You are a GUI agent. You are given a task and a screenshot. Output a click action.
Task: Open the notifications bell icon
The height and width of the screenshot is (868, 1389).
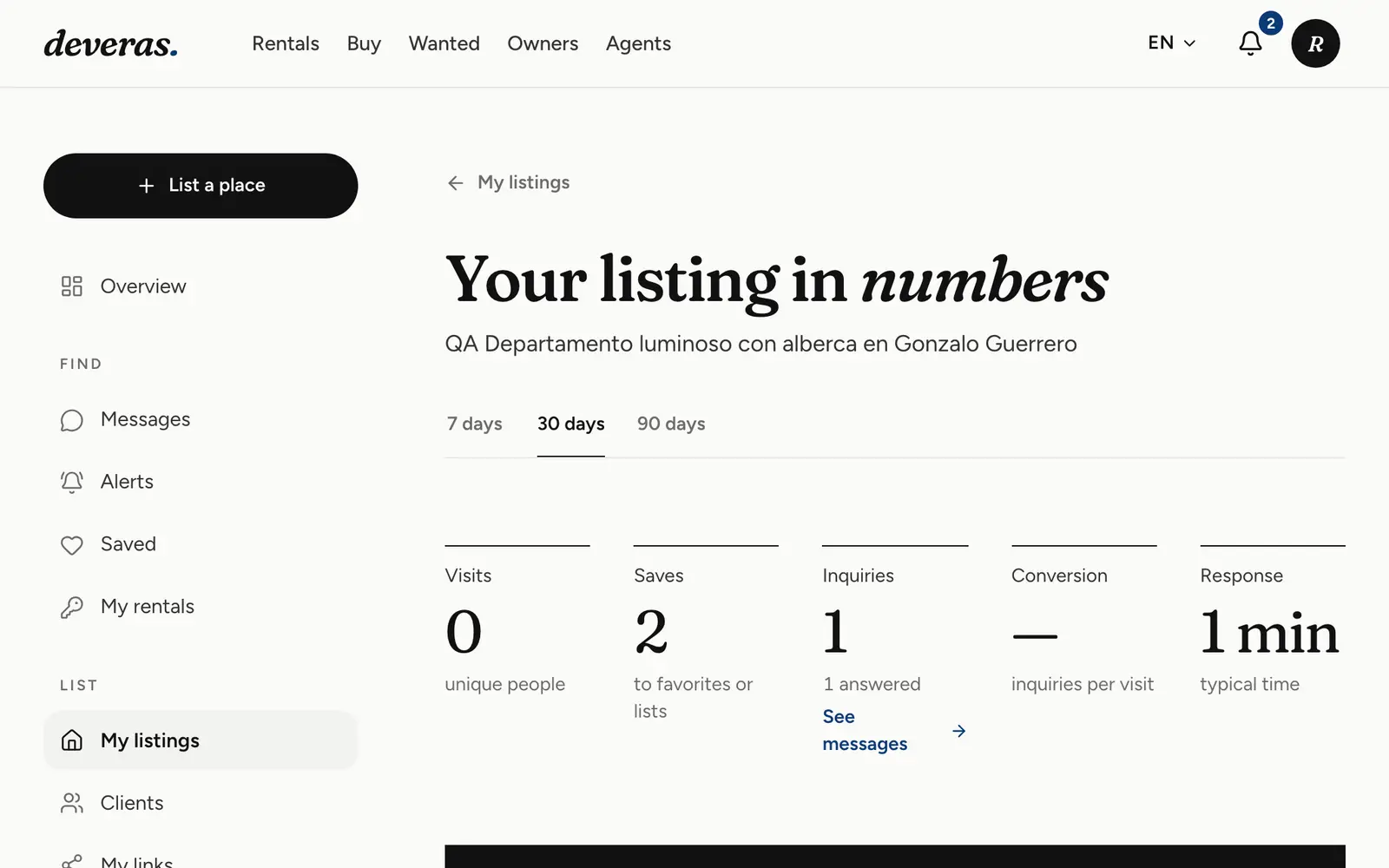(1250, 43)
